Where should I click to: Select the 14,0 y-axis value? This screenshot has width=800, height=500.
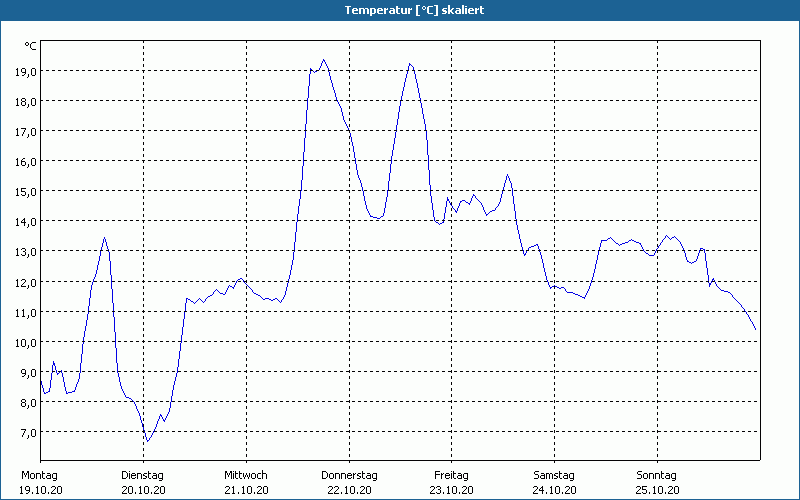pyautogui.click(x=26, y=222)
